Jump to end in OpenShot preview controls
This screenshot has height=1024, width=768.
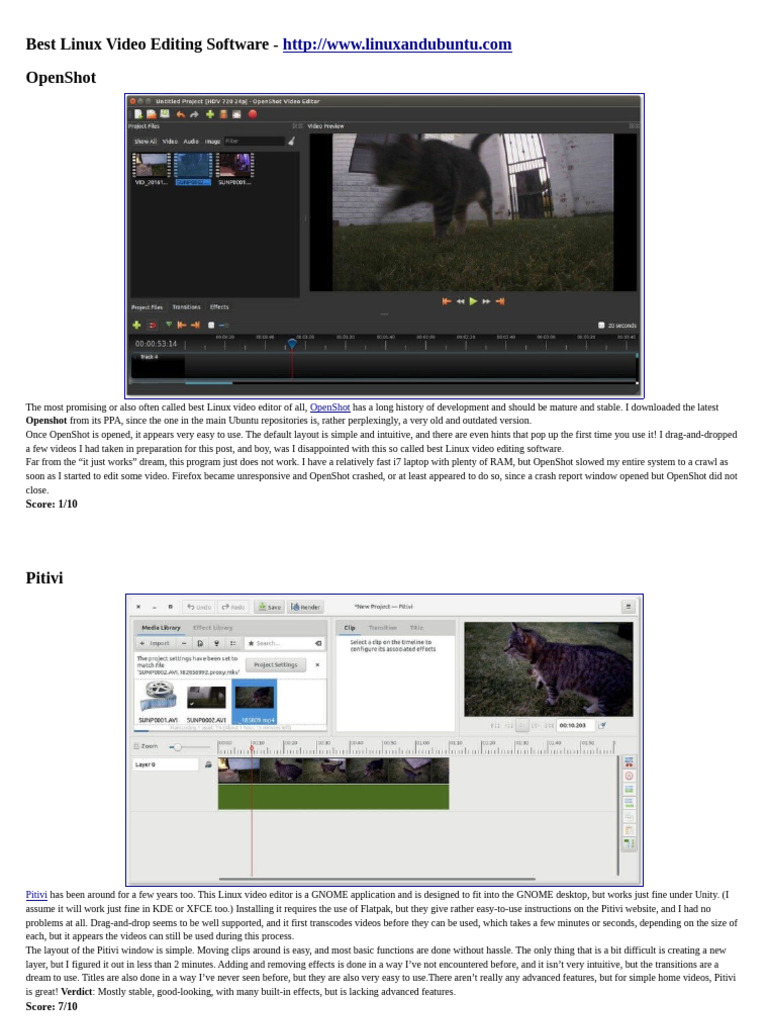coord(500,301)
